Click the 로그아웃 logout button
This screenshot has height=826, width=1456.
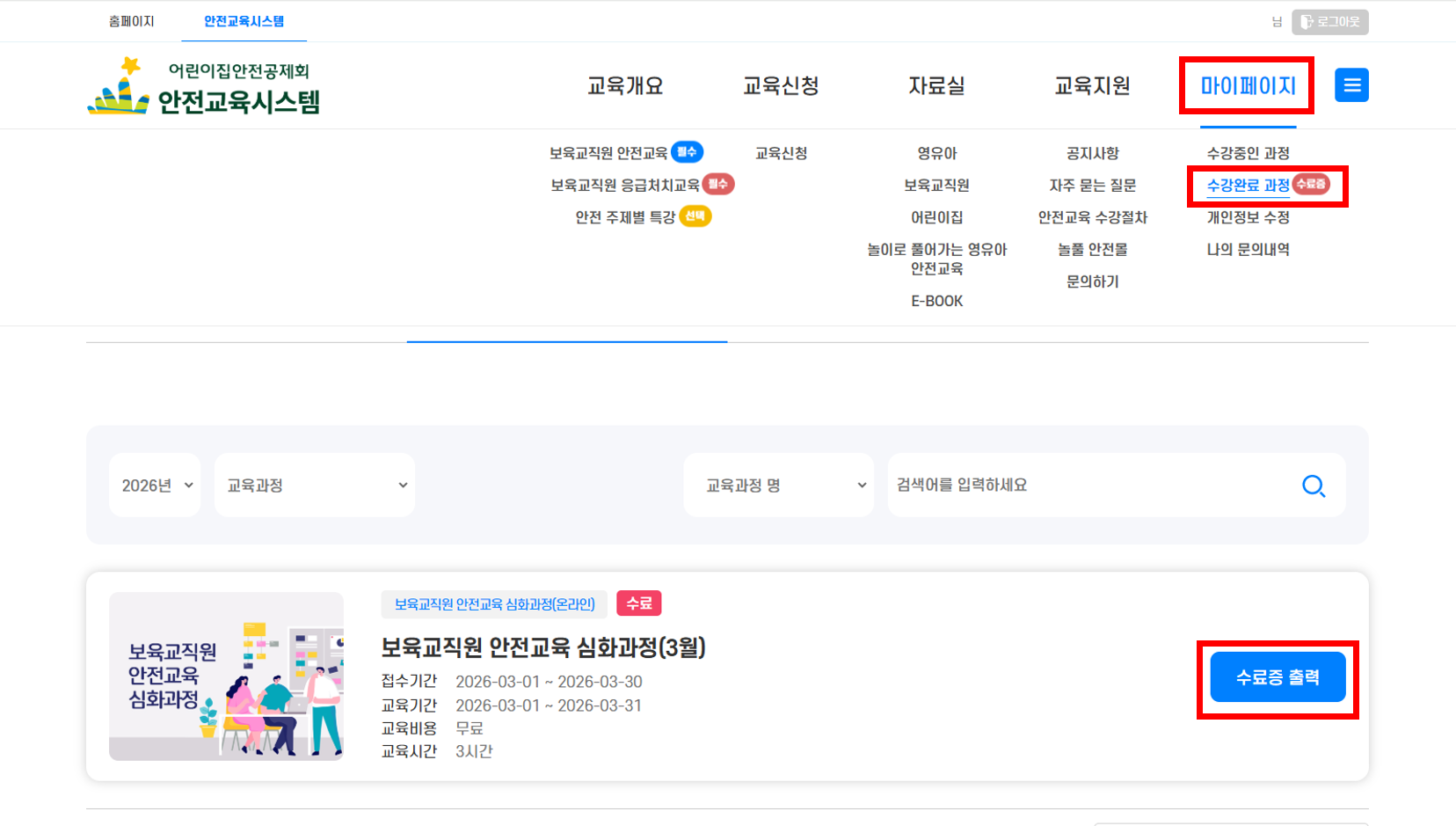pos(1329,22)
